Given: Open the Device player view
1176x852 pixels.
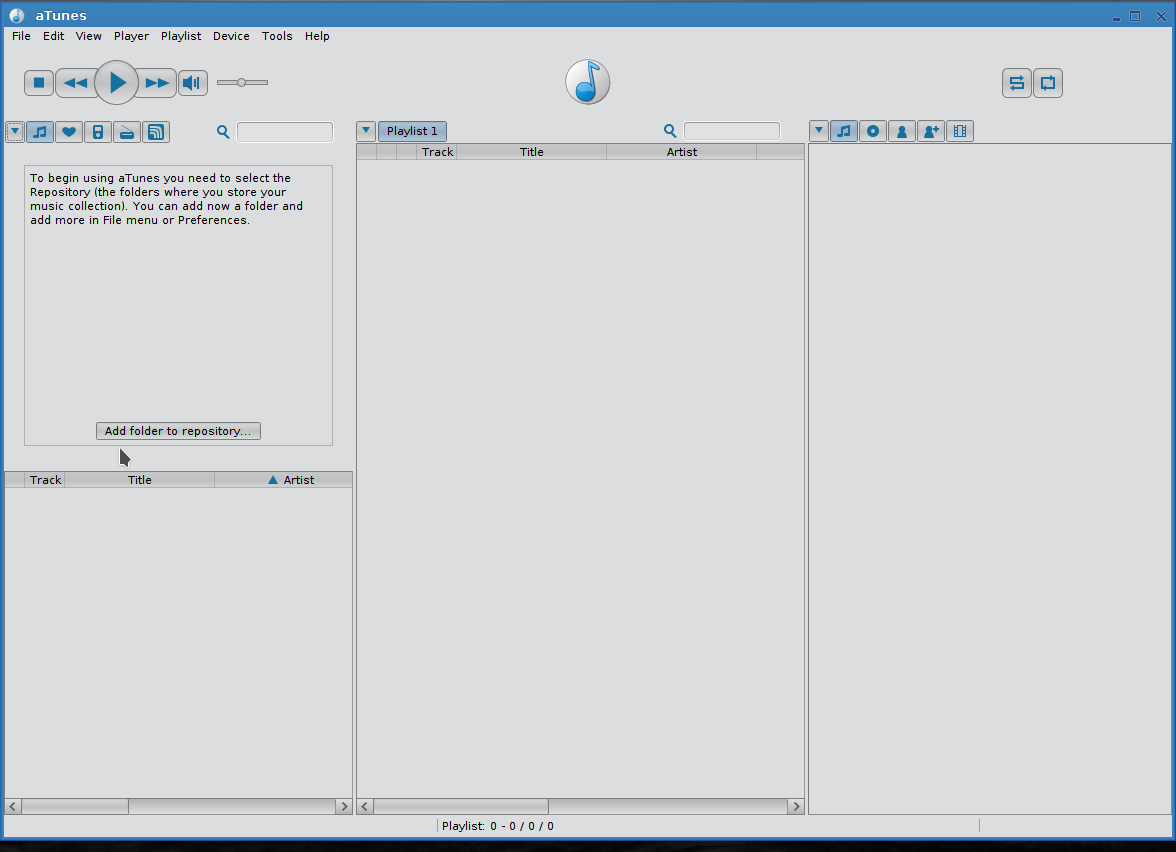Looking at the screenshot, I should 98,132.
